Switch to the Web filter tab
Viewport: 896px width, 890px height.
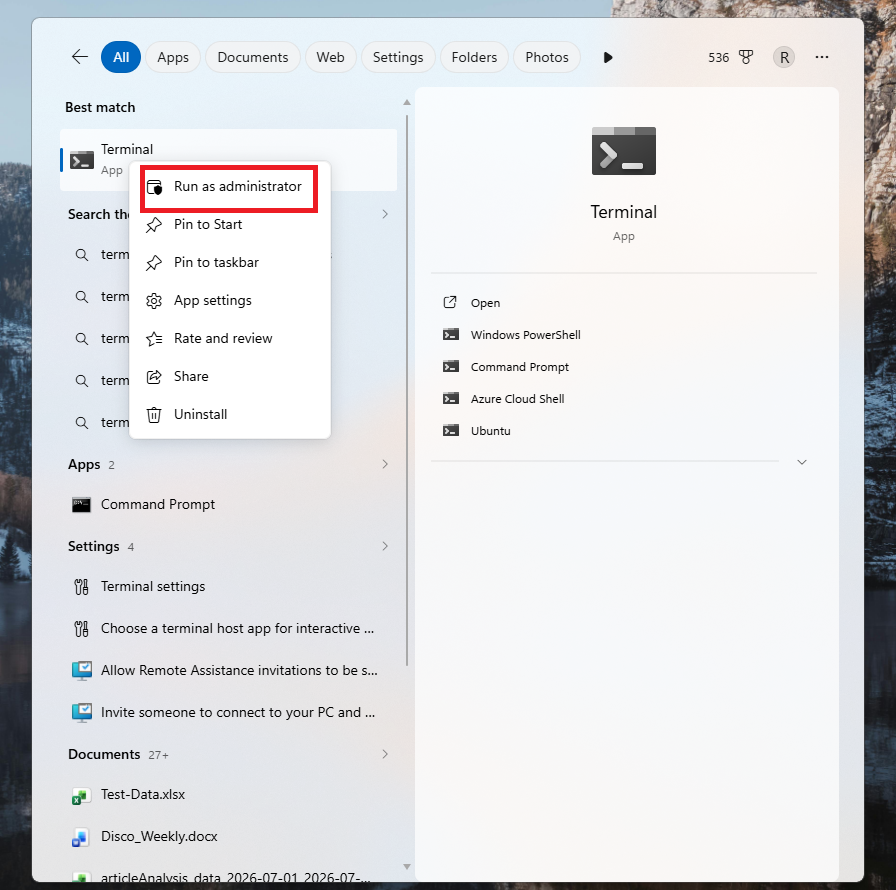[330, 57]
